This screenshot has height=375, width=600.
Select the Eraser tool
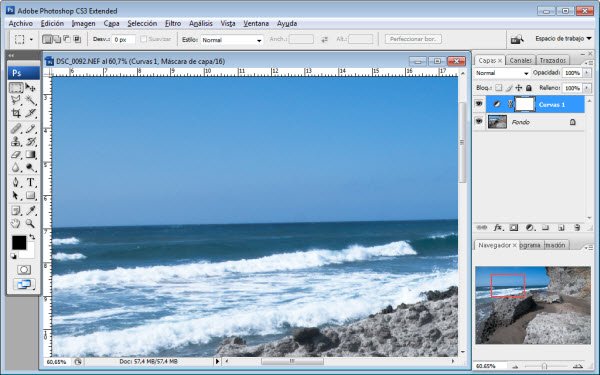(16, 155)
